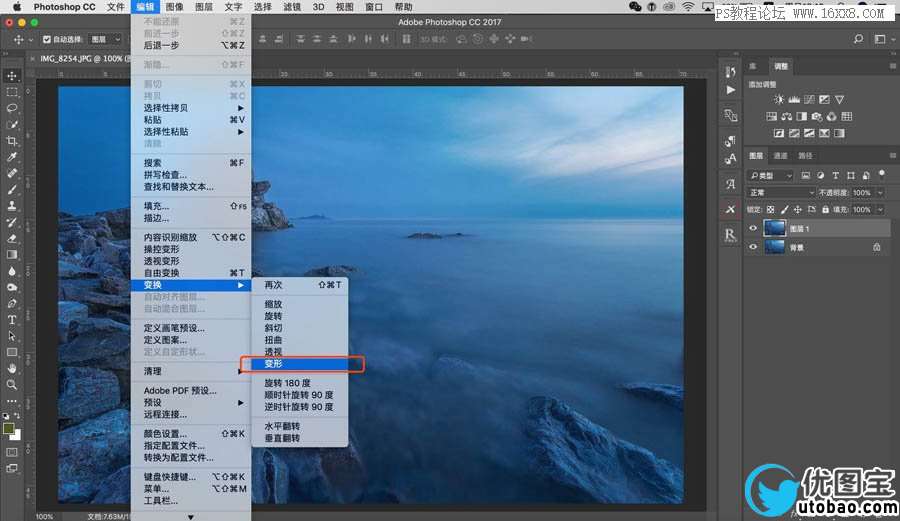900x521 pixels.
Task: Toggle the layer filter on/off switch
Action: [x=882, y=174]
